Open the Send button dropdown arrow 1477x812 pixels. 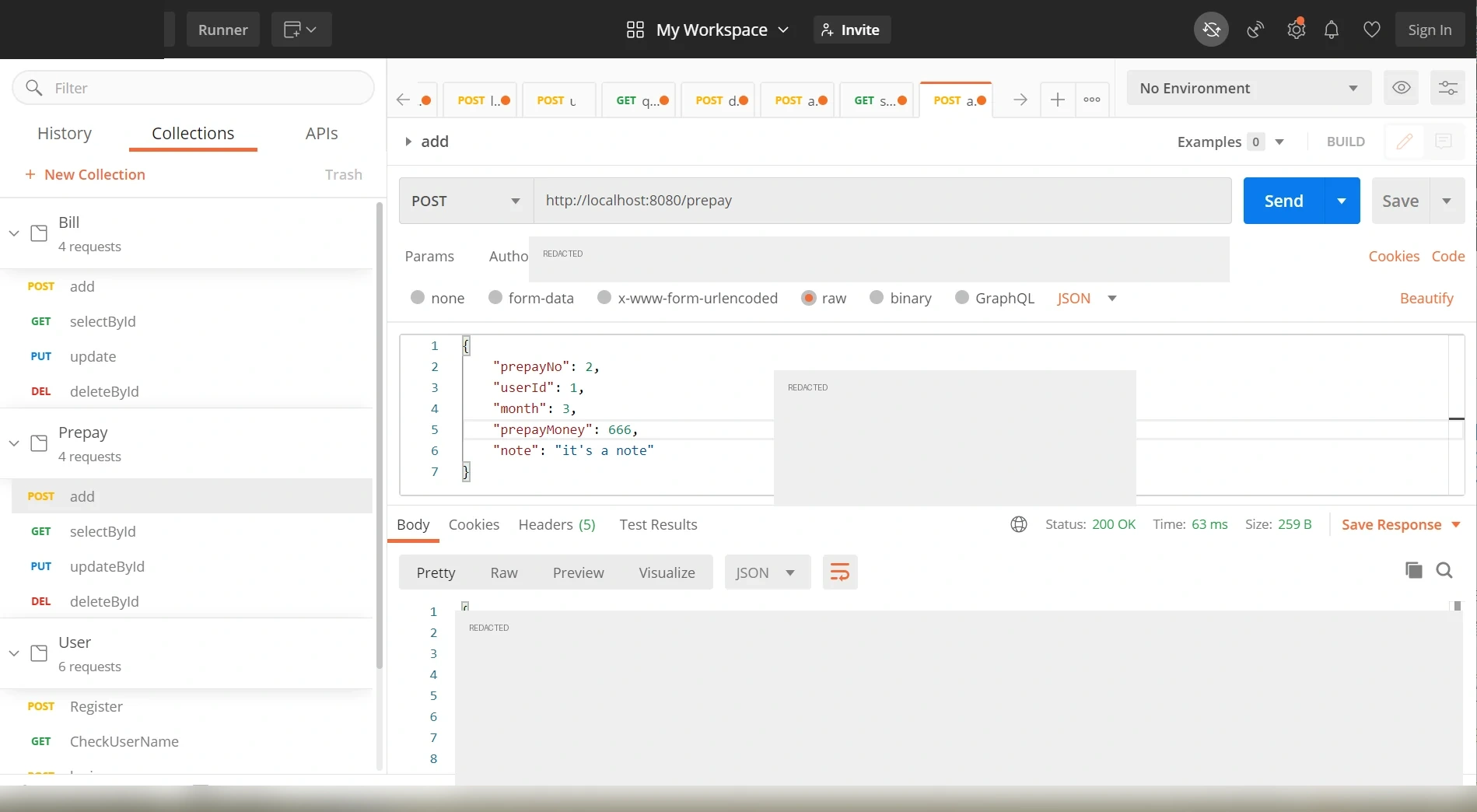tap(1342, 201)
